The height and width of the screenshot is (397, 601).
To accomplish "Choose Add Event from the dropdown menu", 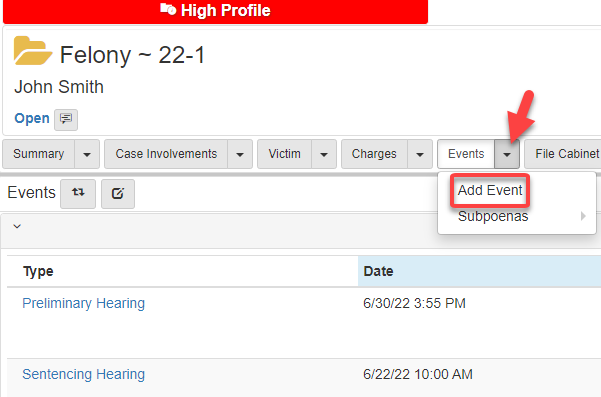I will (490, 190).
